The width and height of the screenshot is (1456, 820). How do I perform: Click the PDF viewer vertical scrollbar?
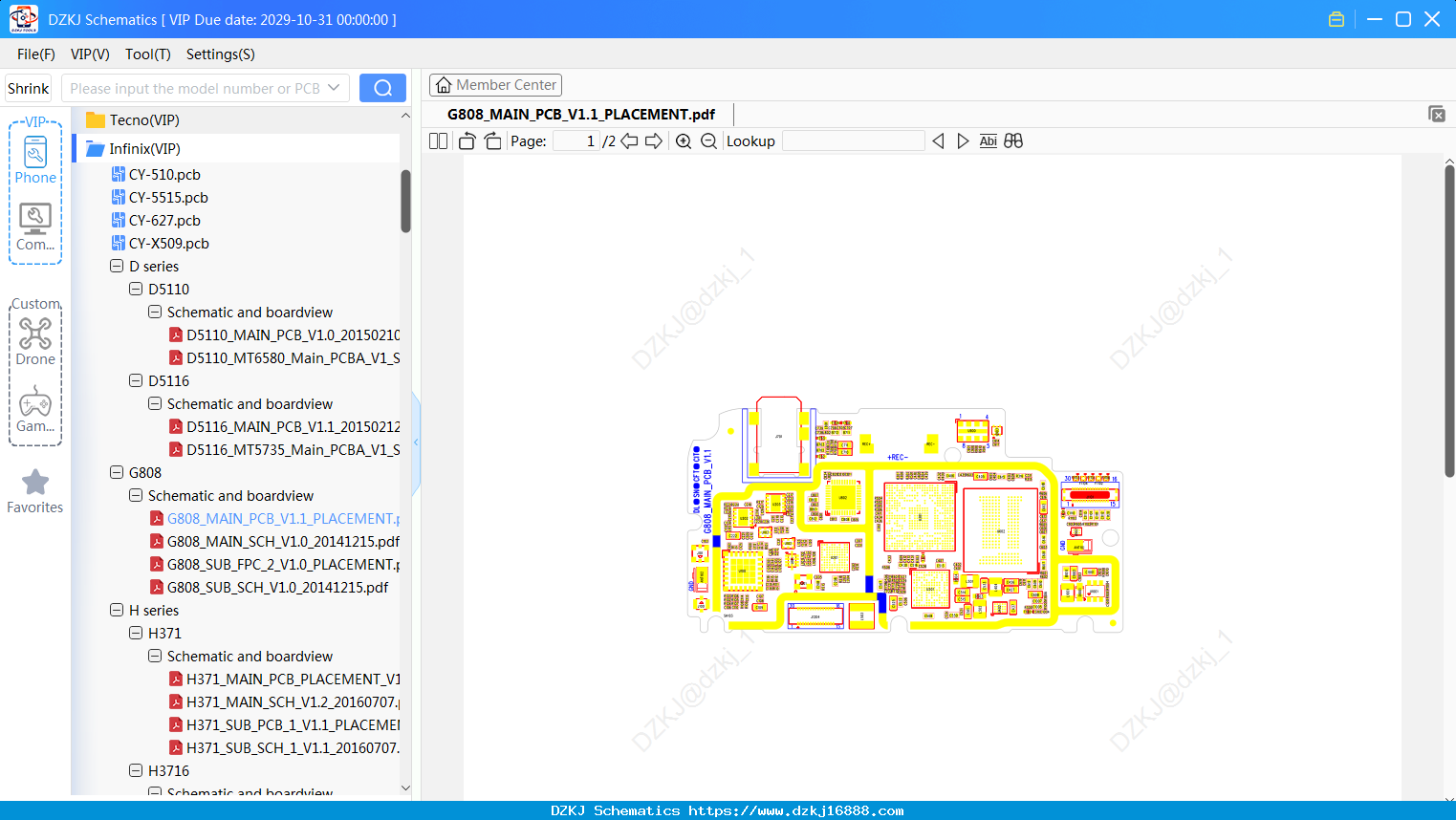point(1449,320)
